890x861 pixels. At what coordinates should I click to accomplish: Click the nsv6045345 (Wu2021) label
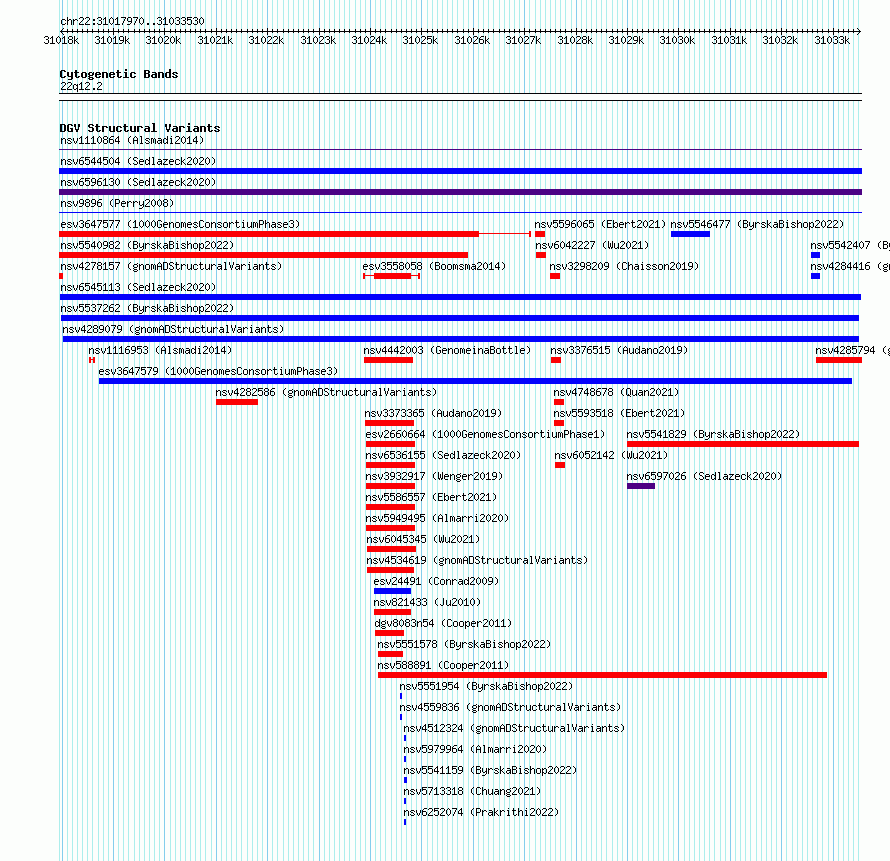click(423, 539)
